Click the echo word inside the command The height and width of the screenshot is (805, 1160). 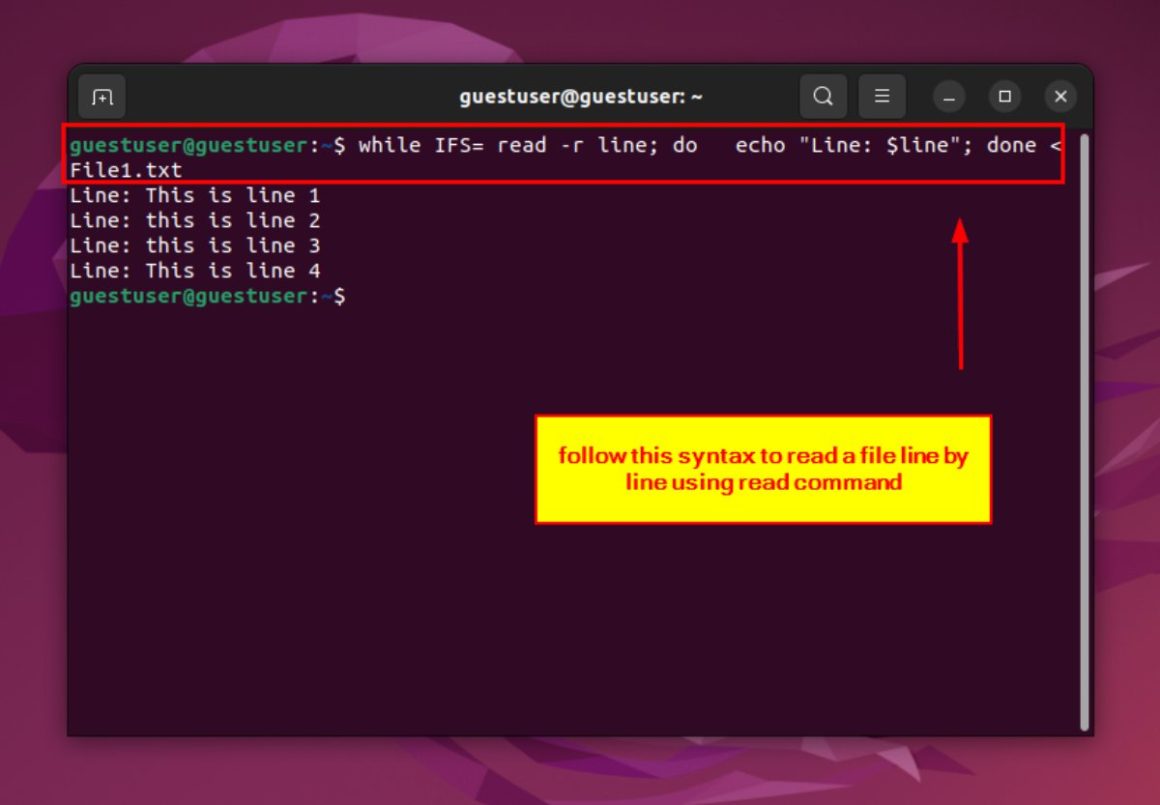pyautogui.click(x=762, y=145)
